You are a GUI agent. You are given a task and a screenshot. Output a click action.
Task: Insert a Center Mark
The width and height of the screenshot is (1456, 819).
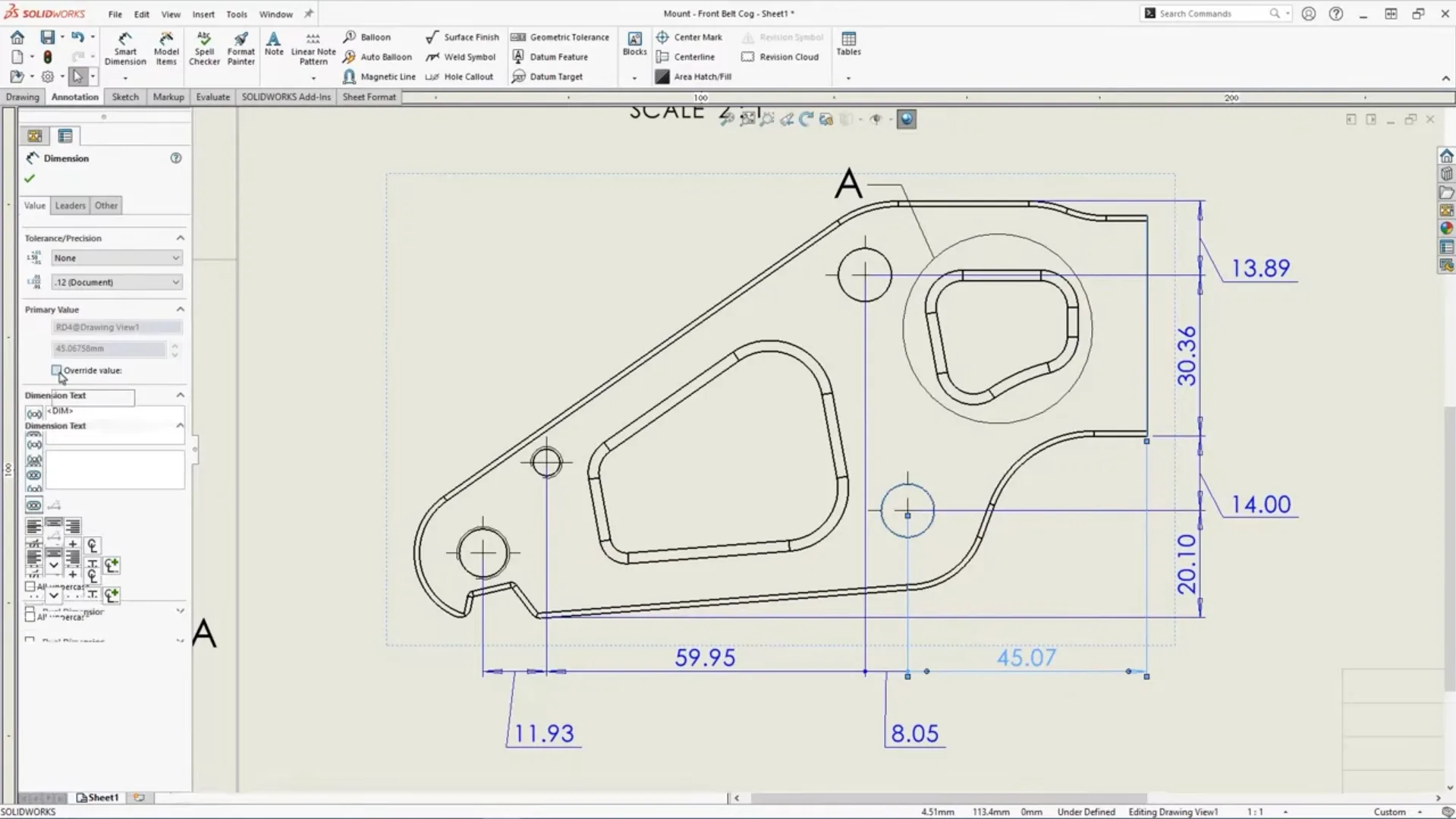click(x=689, y=37)
